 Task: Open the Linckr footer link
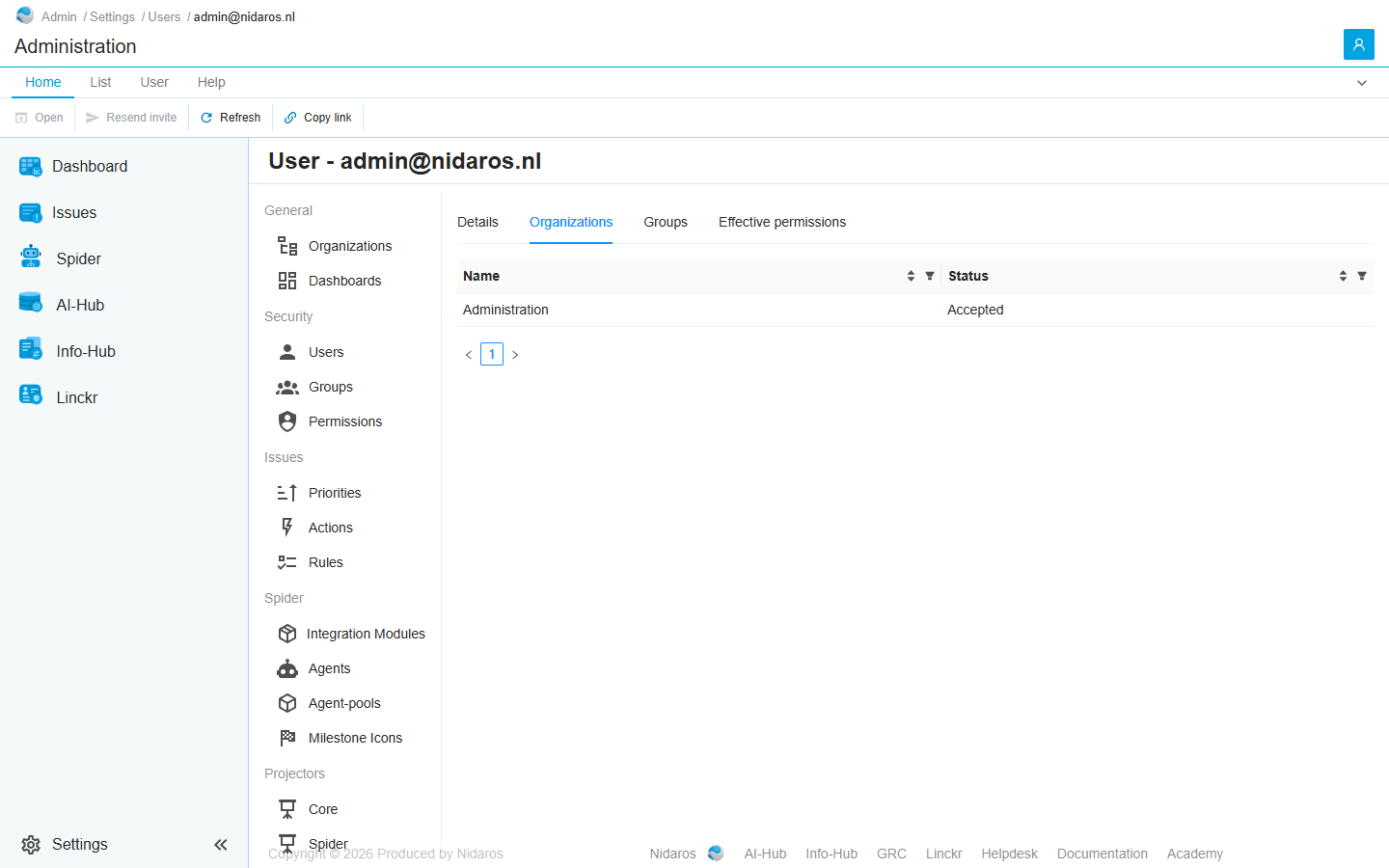point(943,854)
